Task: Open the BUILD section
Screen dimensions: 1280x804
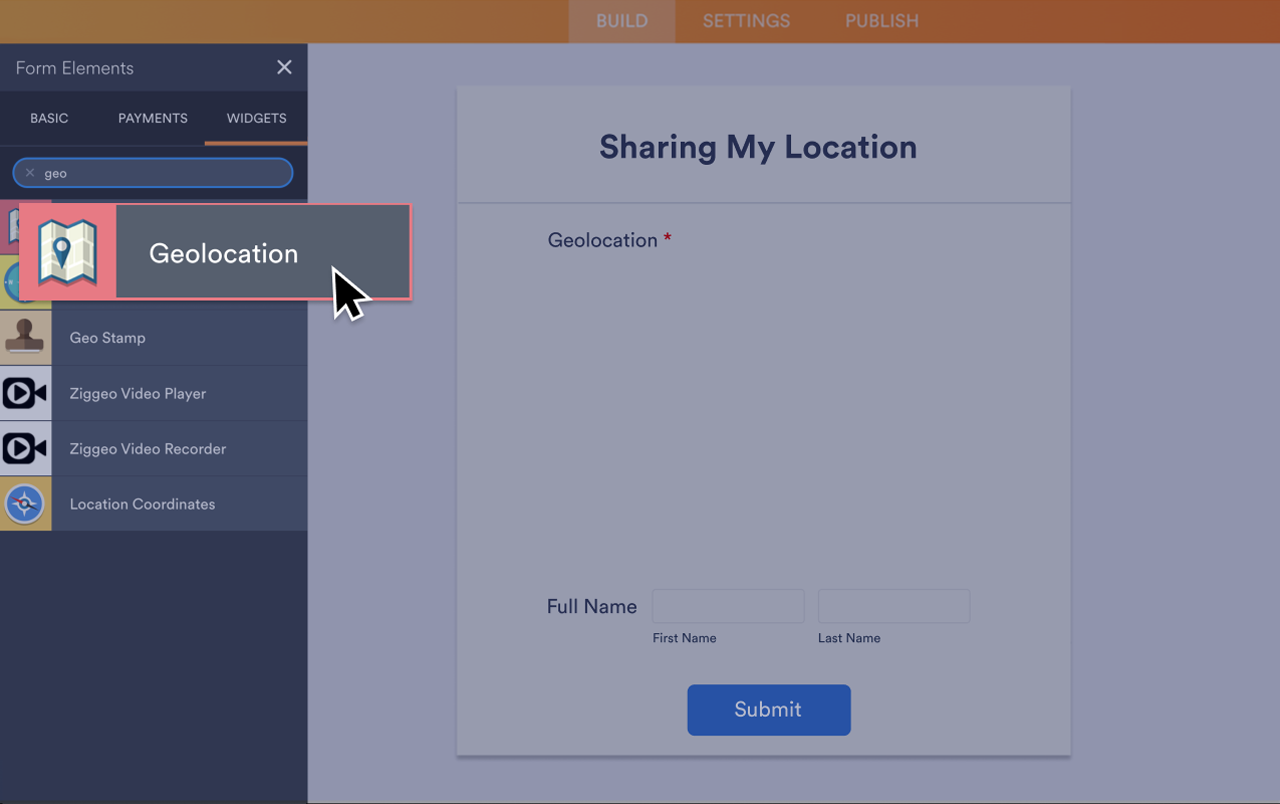Action: (621, 21)
